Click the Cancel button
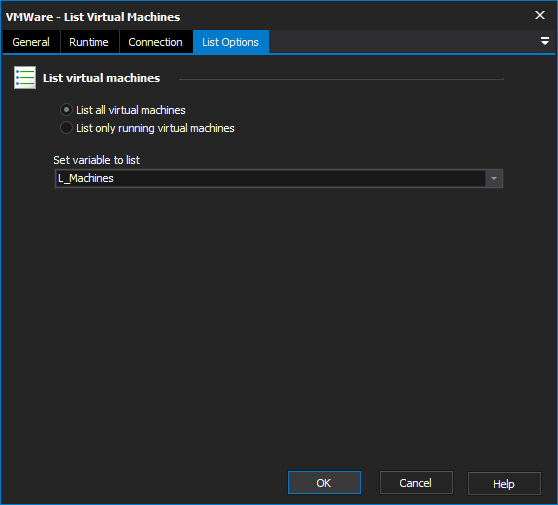Image resolution: width=558 pixels, height=505 pixels. tap(416, 483)
